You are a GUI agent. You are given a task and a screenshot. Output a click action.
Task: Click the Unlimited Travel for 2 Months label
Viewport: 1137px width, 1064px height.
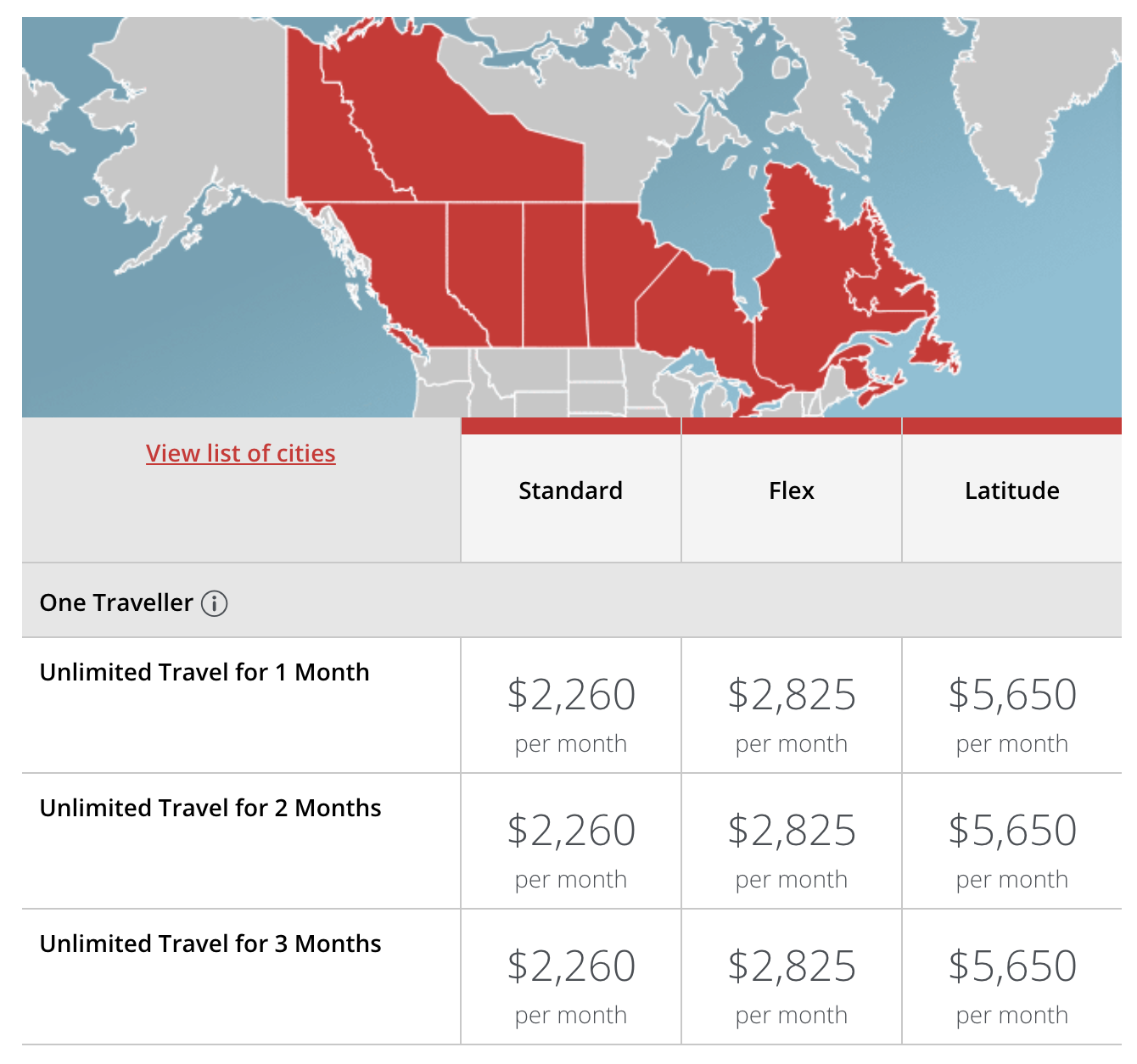210,808
